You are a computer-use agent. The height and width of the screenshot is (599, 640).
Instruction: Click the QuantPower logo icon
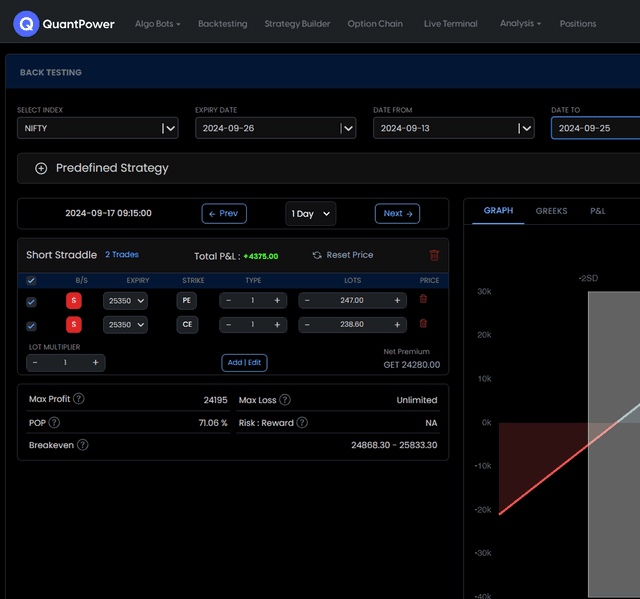(x=27, y=23)
